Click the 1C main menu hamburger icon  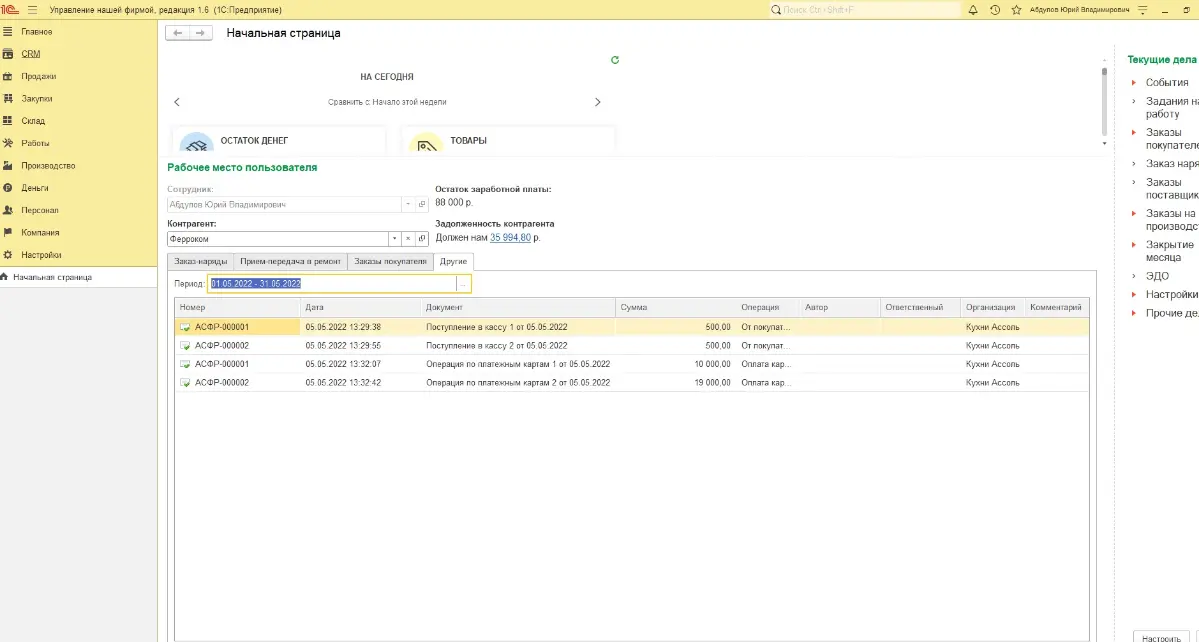[x=32, y=9]
